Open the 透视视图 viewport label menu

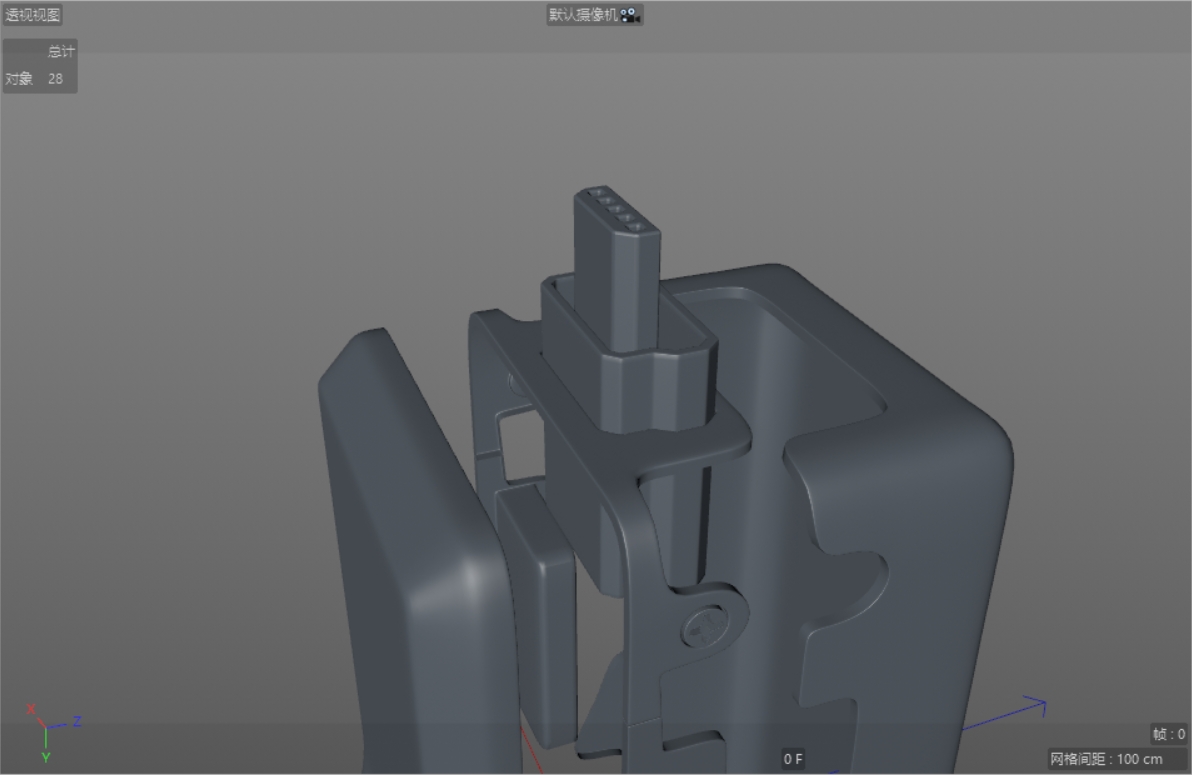pyautogui.click(x=32, y=13)
